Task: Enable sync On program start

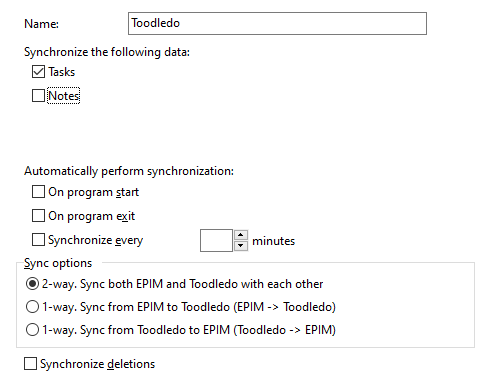Action: click(x=38, y=192)
